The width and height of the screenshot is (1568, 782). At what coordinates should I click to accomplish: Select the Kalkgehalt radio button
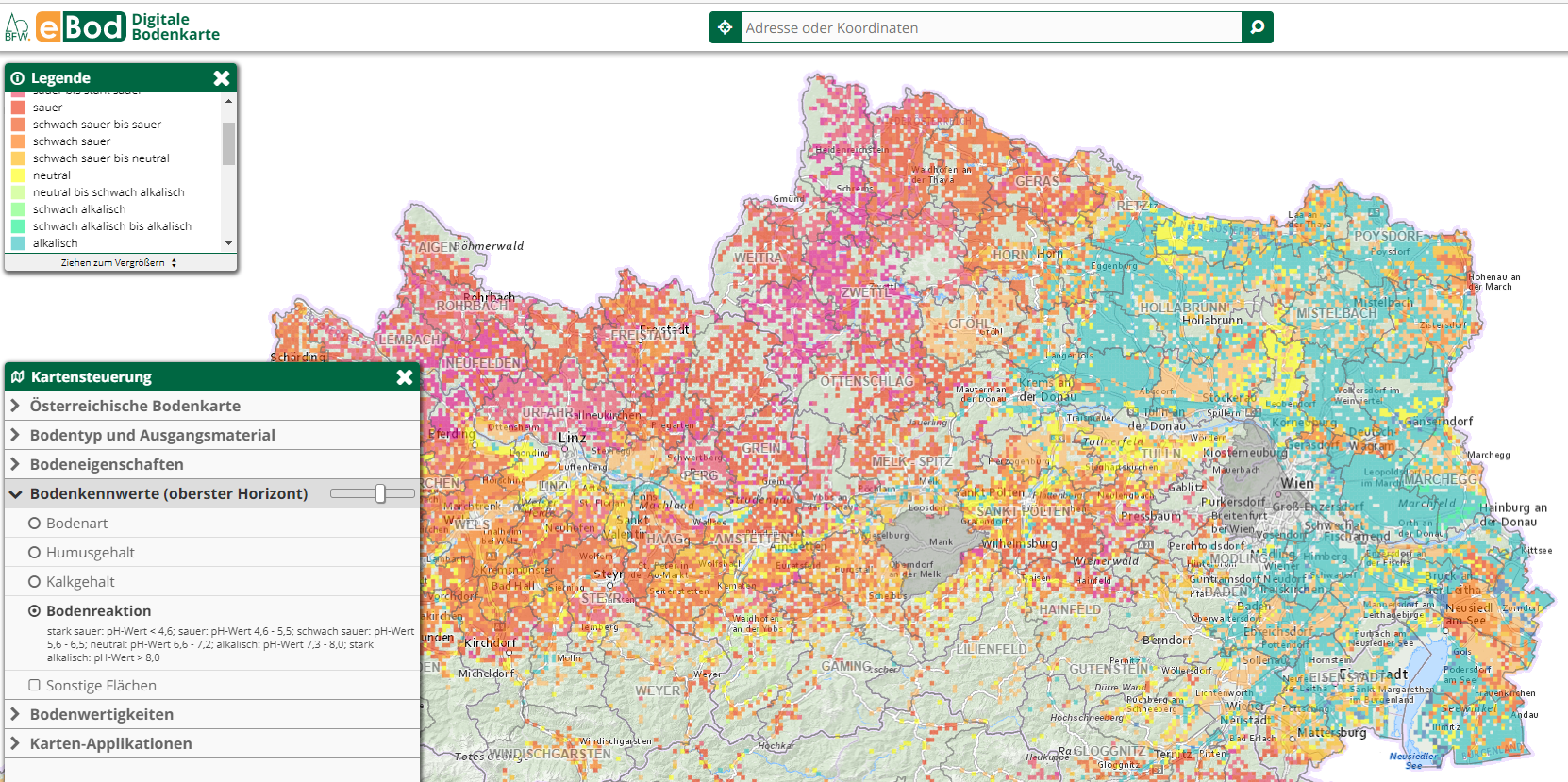point(35,582)
